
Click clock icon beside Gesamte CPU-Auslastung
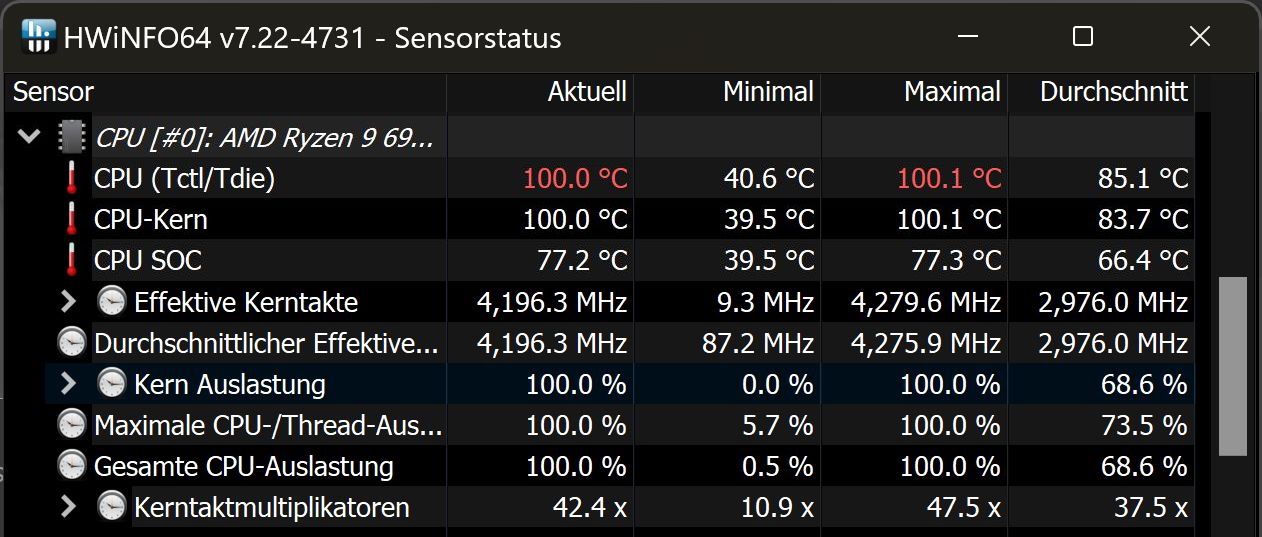pyautogui.click(x=71, y=466)
